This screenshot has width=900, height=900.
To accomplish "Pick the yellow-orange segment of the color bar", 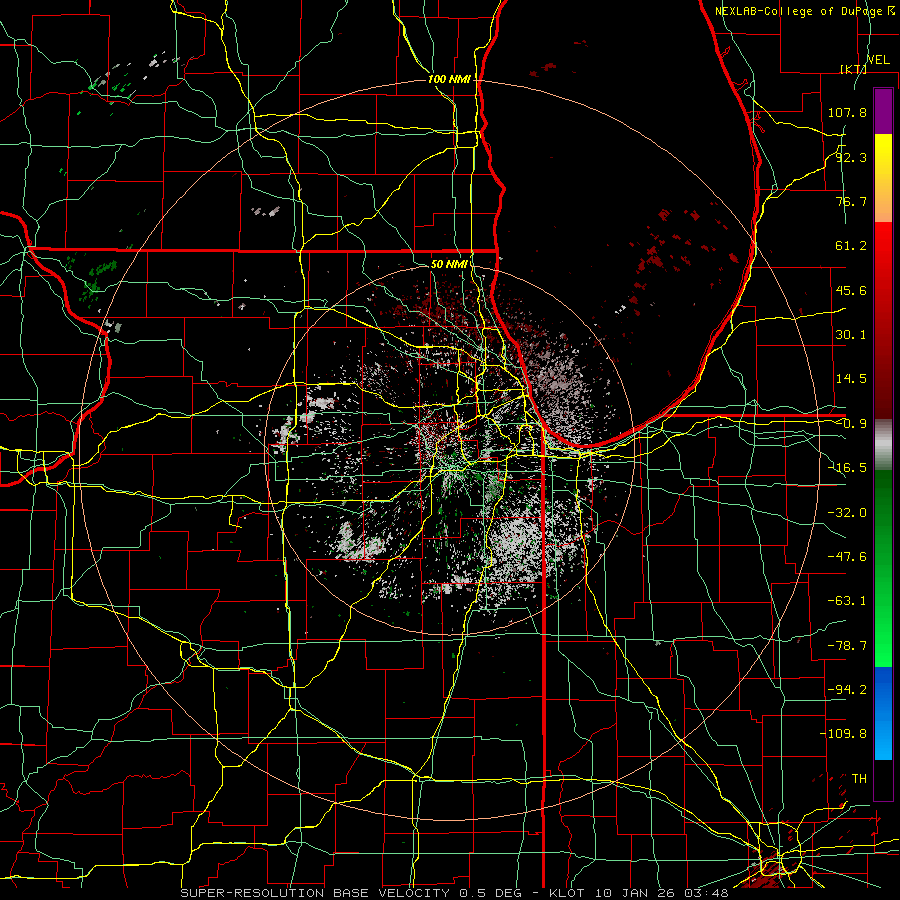I will click(883, 178).
